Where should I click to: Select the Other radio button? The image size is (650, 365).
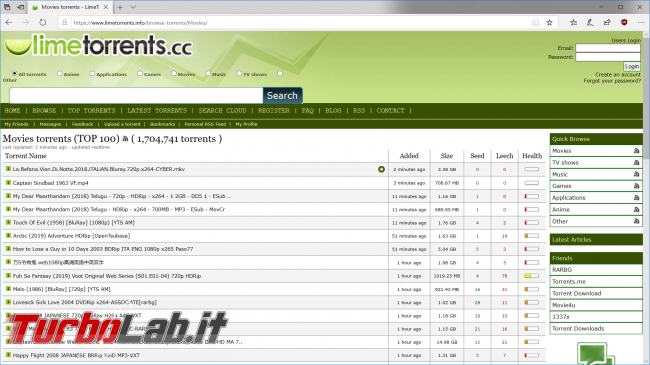(x=280, y=73)
